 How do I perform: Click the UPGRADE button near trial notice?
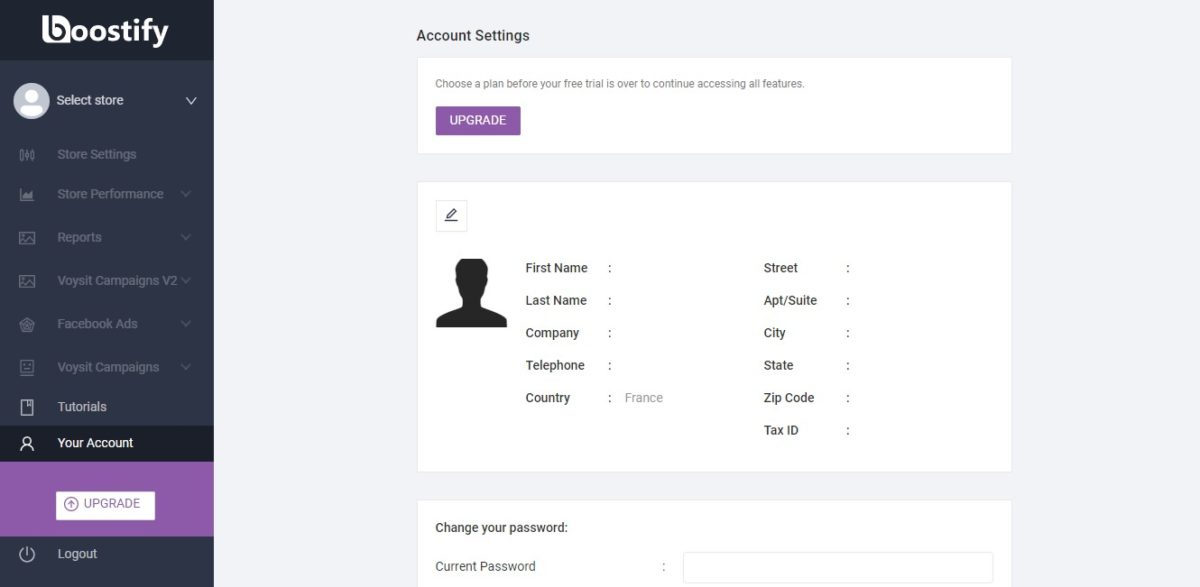[477, 120]
